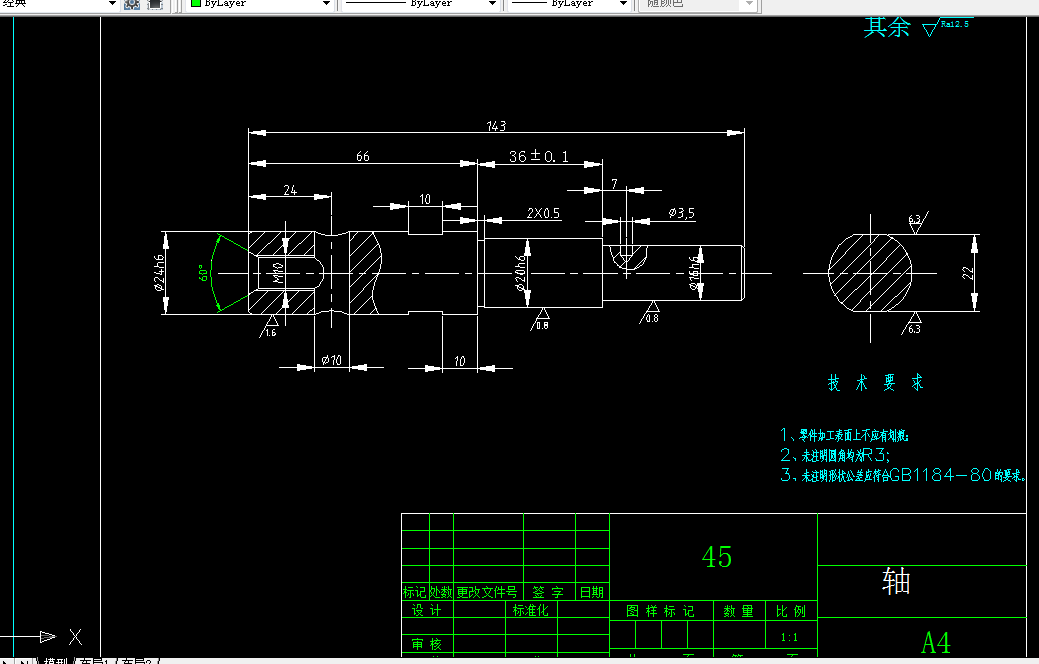Image resolution: width=1039 pixels, height=664 pixels.
Task: Select the 数量 title block label
Action: [x=738, y=611]
